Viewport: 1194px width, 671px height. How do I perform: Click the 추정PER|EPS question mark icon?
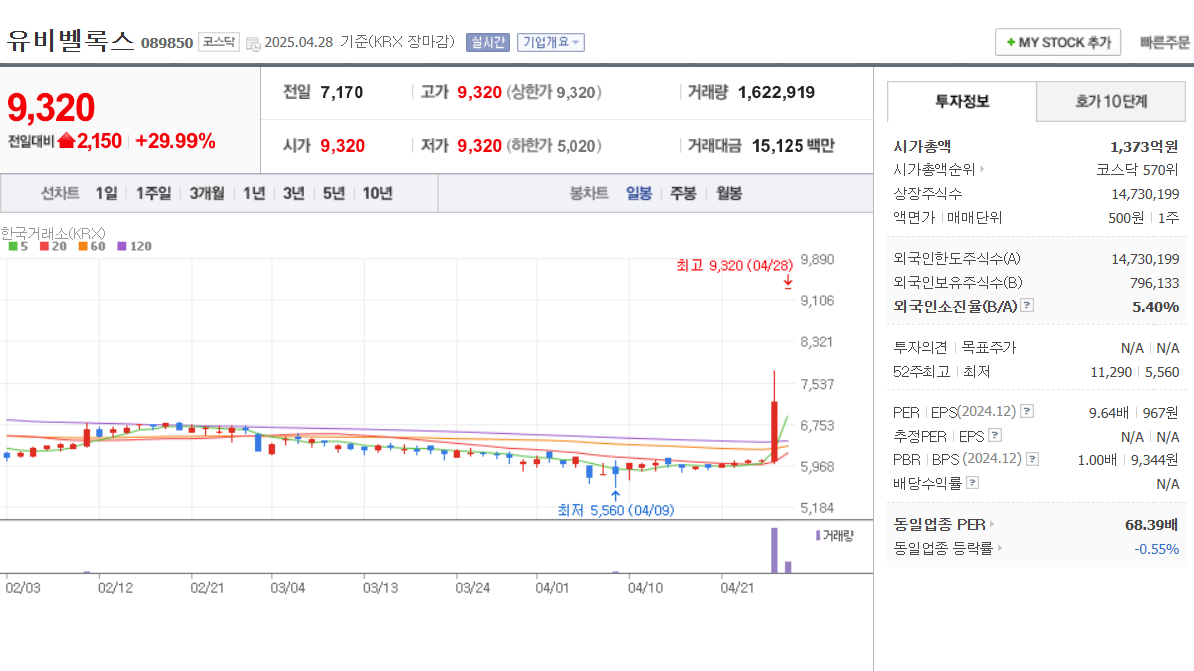[x=994, y=433]
